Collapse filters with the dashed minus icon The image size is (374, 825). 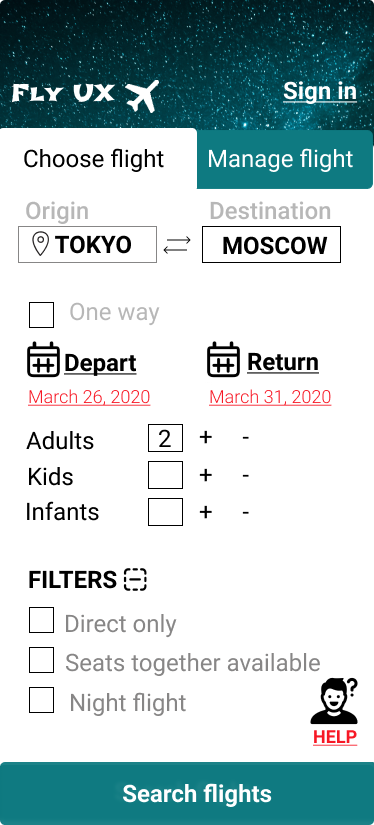(x=135, y=579)
